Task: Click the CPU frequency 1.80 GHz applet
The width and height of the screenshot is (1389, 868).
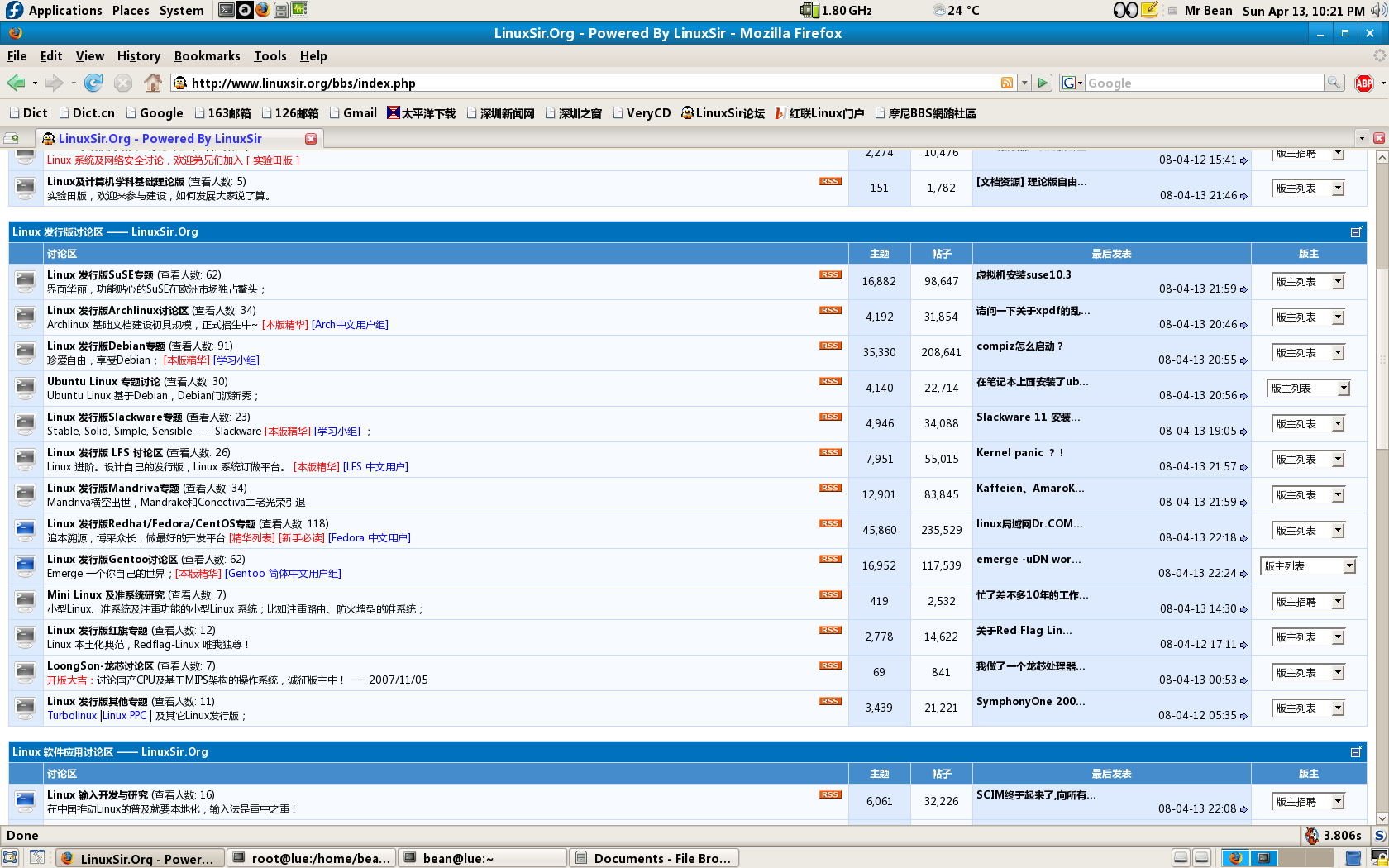Action: click(x=836, y=10)
